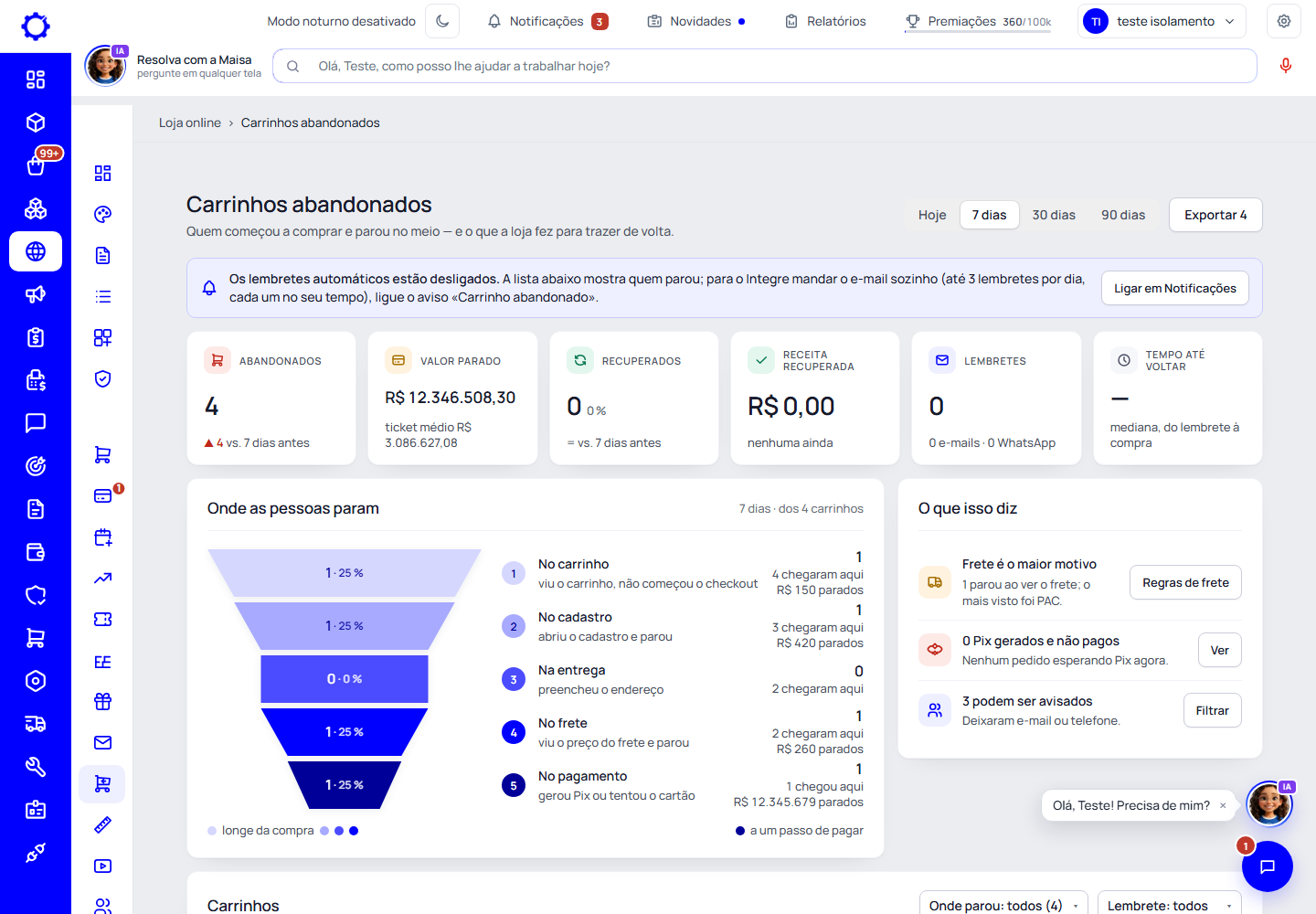Open Novidades from the top bar
This screenshot has width=1316, height=914.
pos(696,21)
